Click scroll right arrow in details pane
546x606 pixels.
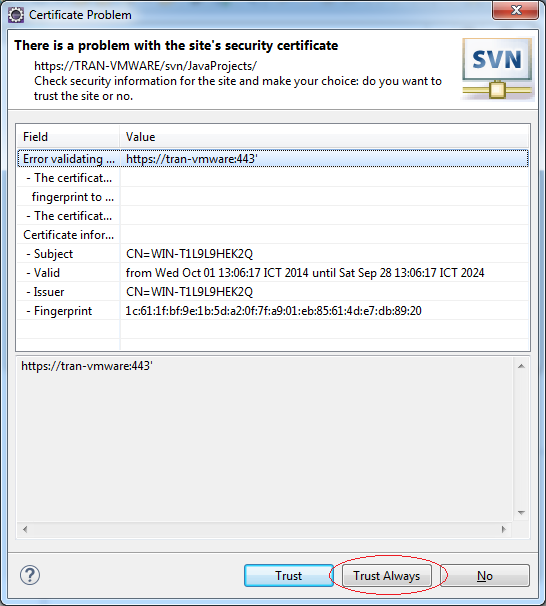503,529
